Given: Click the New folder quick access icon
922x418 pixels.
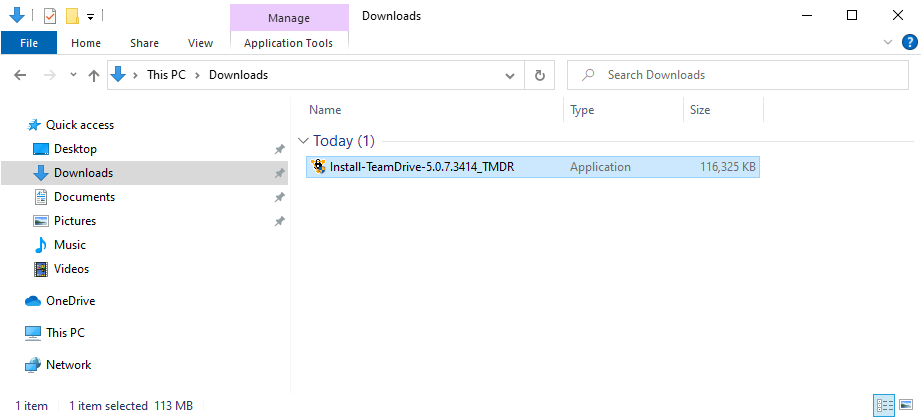Looking at the screenshot, I should (72, 16).
